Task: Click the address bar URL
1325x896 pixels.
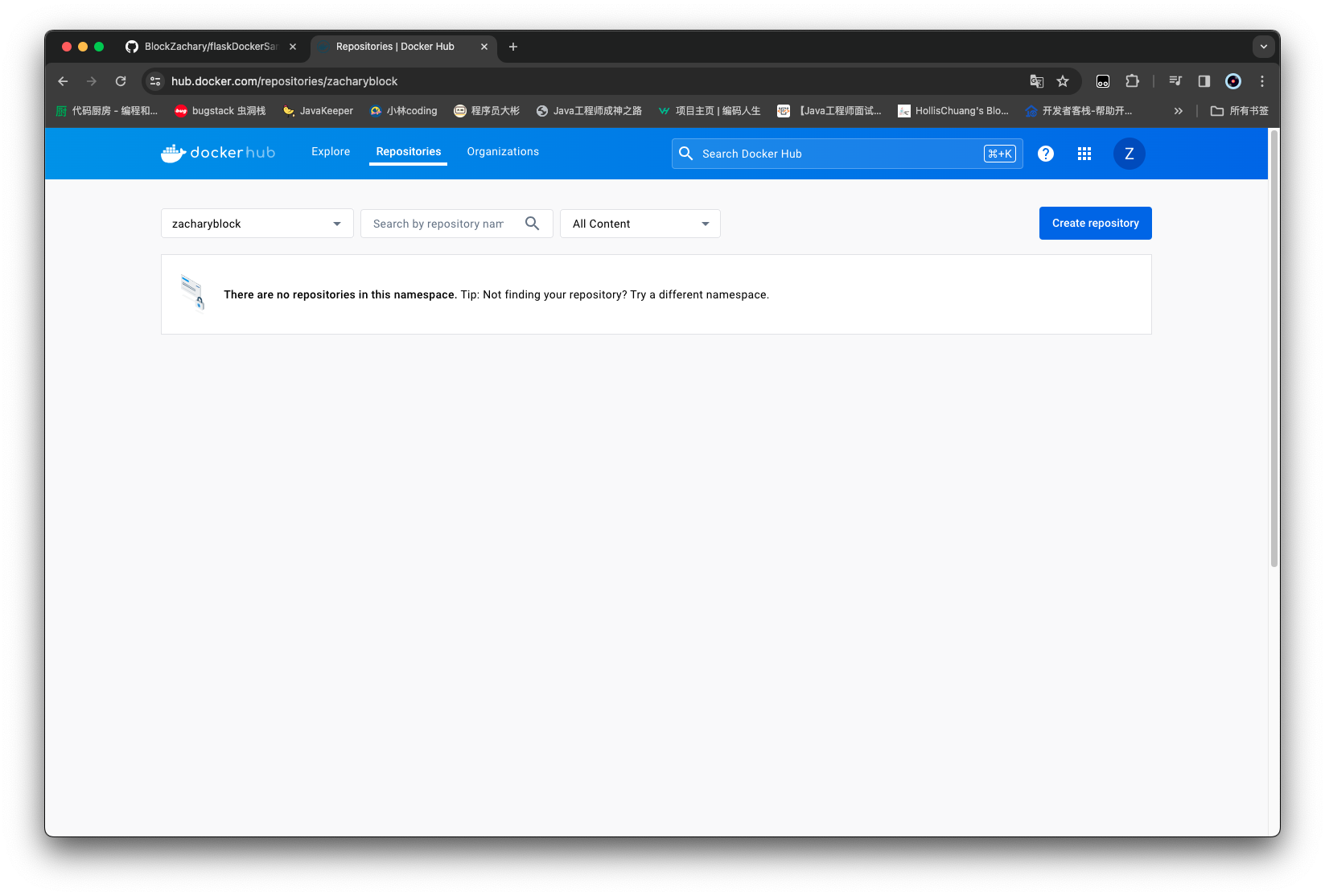Action: pos(284,81)
